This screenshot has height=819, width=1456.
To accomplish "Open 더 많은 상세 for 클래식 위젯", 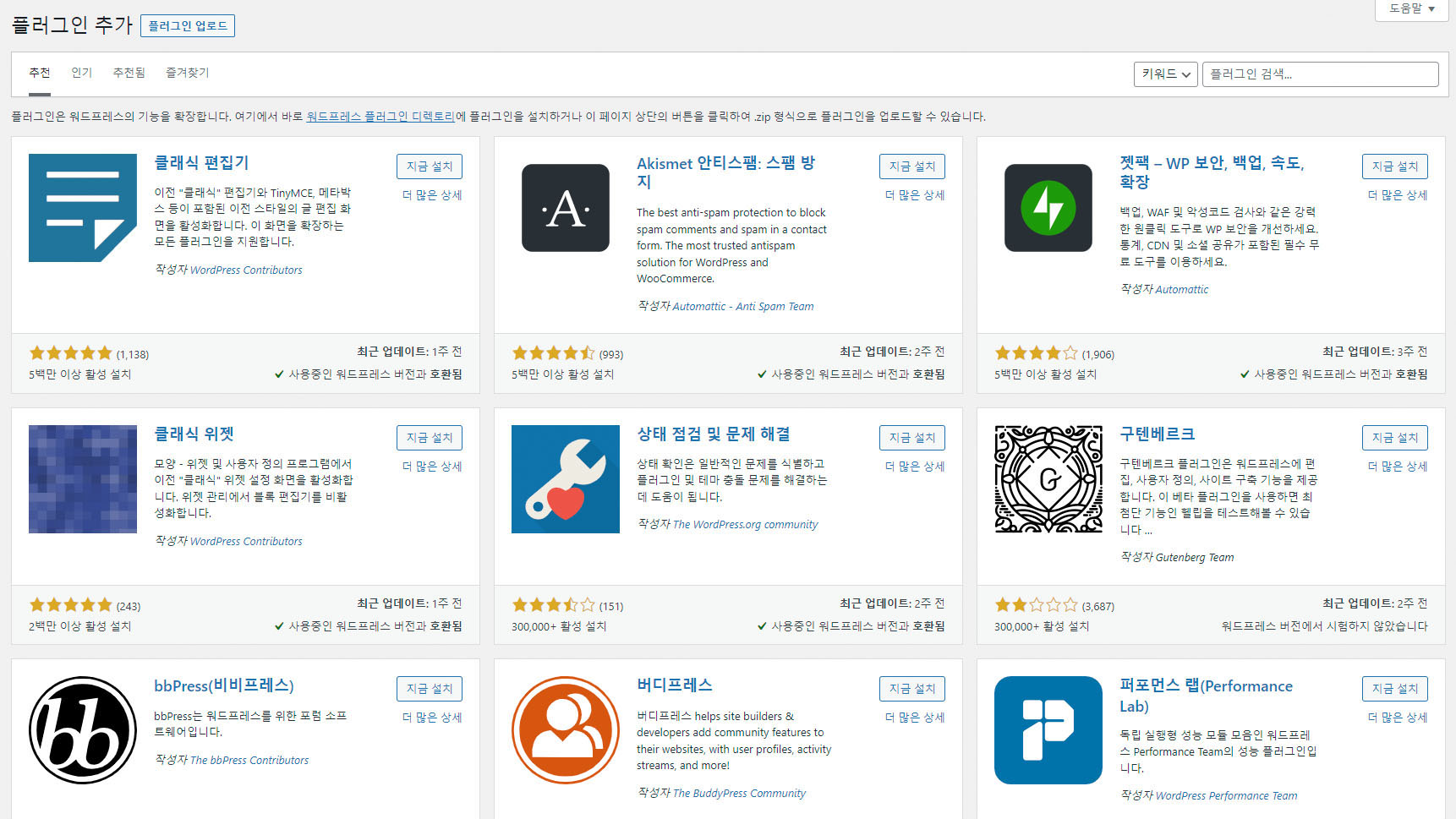I will (432, 467).
